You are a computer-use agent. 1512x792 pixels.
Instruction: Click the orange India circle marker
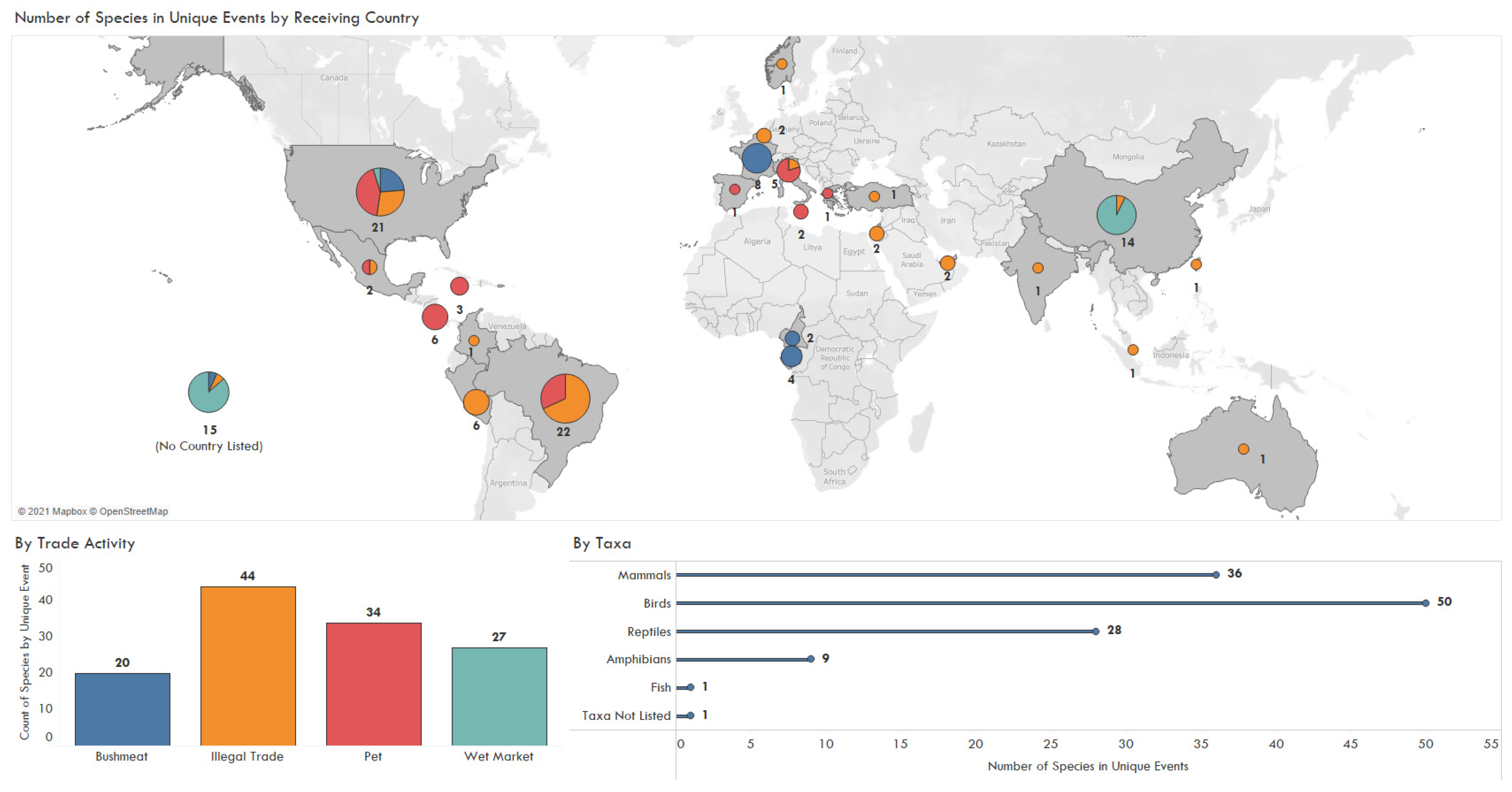click(x=1037, y=268)
